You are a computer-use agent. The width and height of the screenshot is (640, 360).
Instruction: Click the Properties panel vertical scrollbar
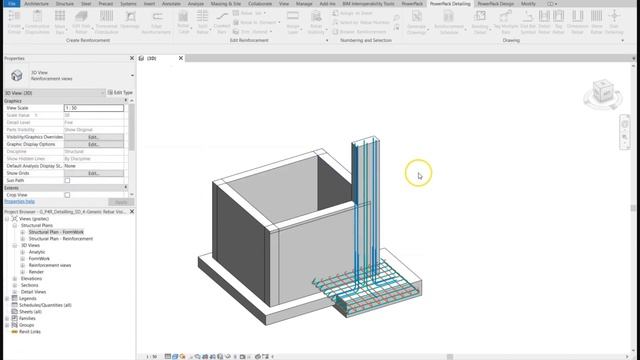click(x=131, y=127)
